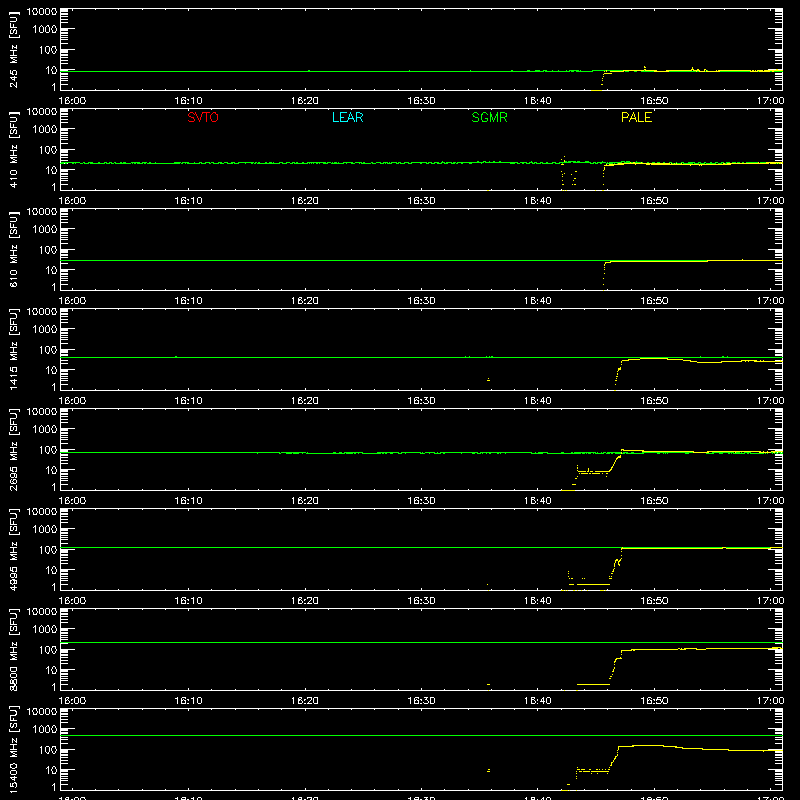Click 16:50 time label under 410 MHz panel

pos(654,201)
